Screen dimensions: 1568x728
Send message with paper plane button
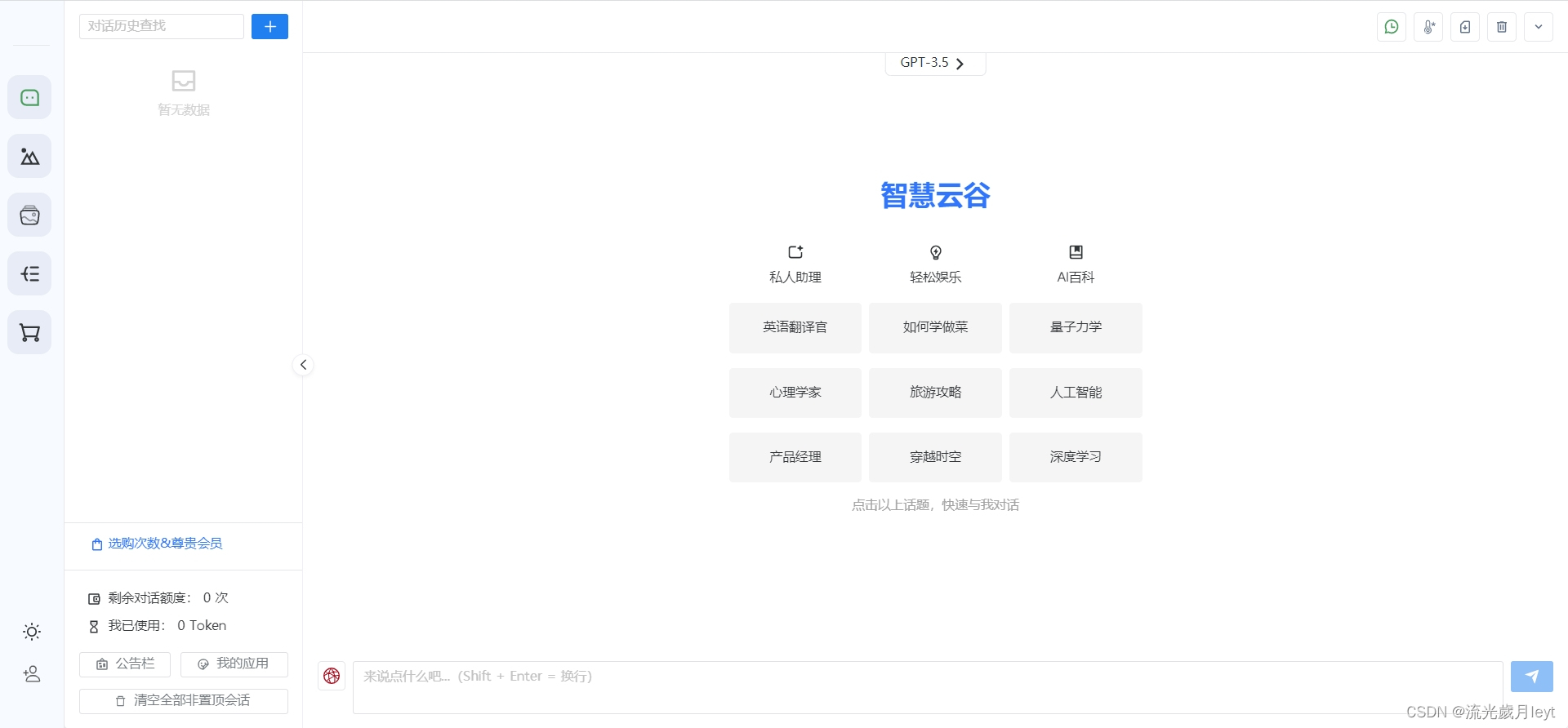[x=1532, y=677]
